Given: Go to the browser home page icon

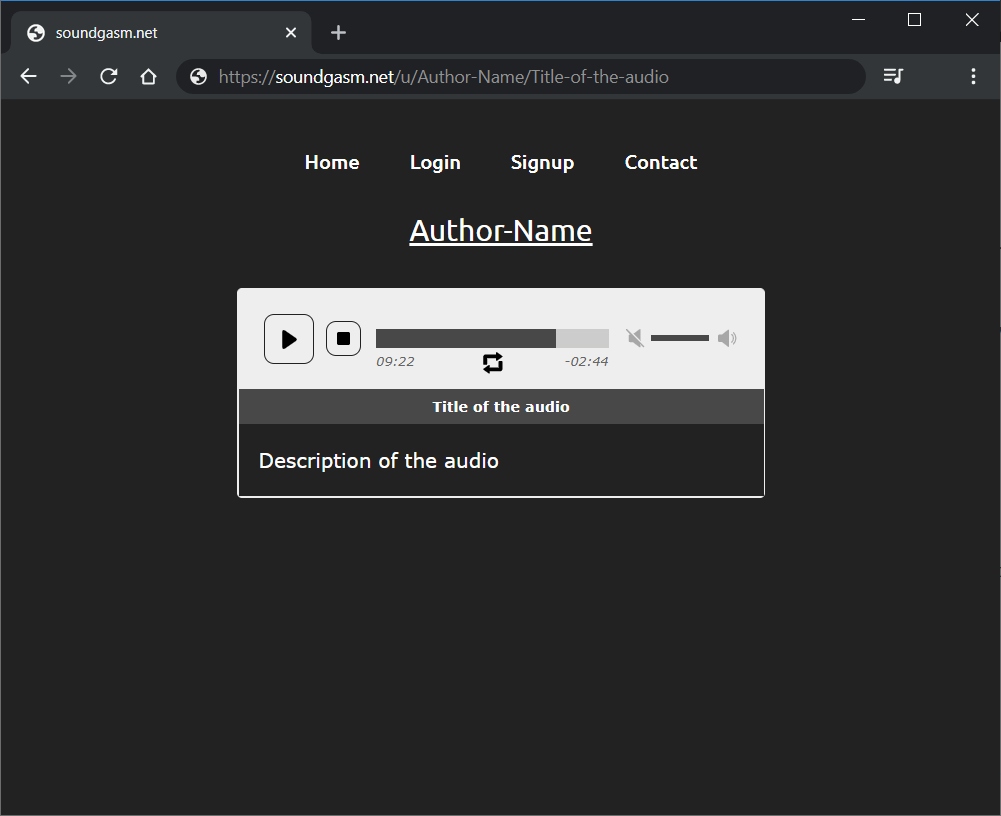Looking at the screenshot, I should click(x=148, y=77).
